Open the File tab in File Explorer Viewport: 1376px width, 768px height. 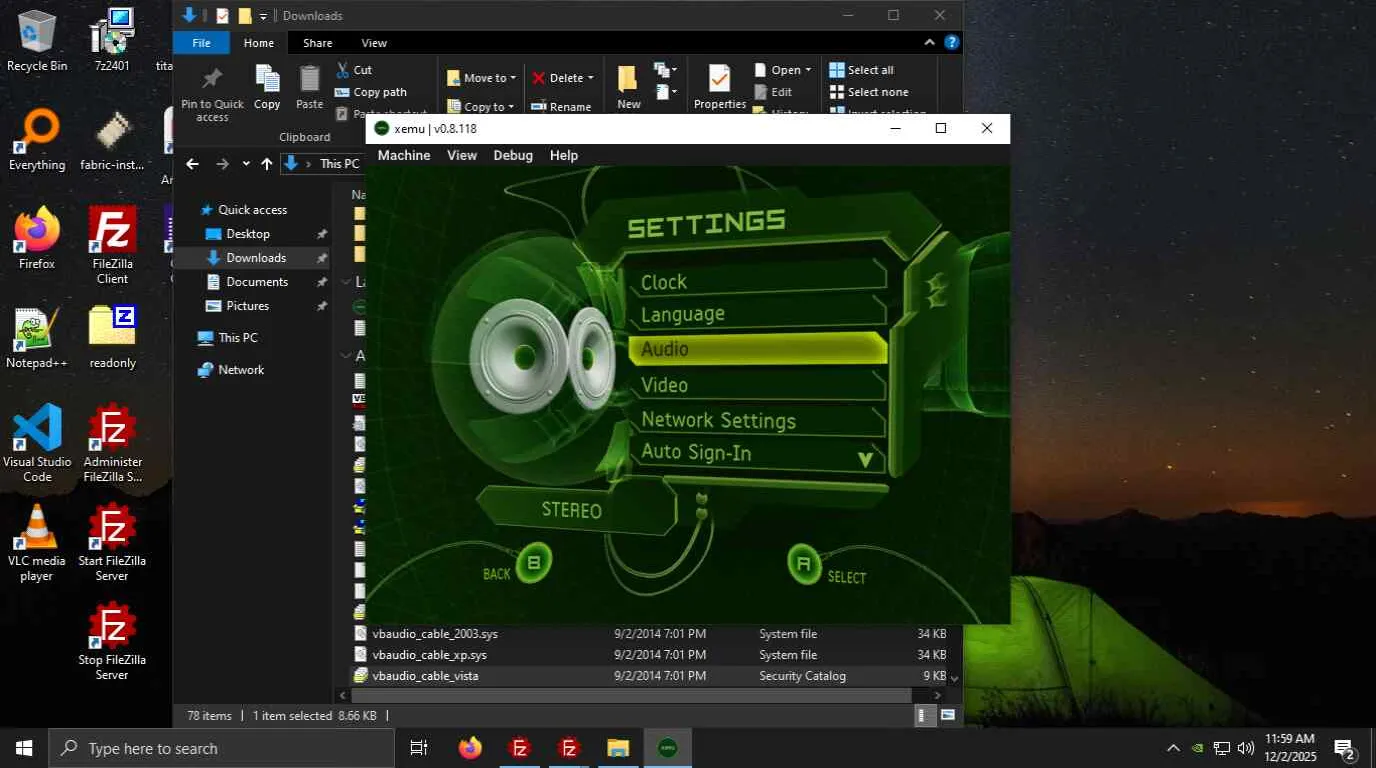coord(201,43)
